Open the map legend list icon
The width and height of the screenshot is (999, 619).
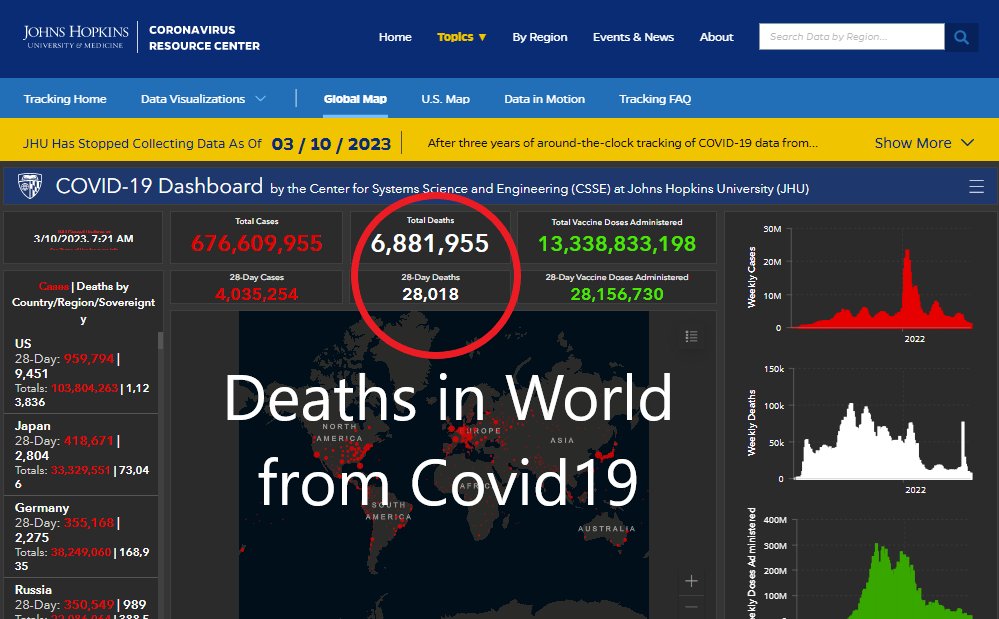click(690, 337)
